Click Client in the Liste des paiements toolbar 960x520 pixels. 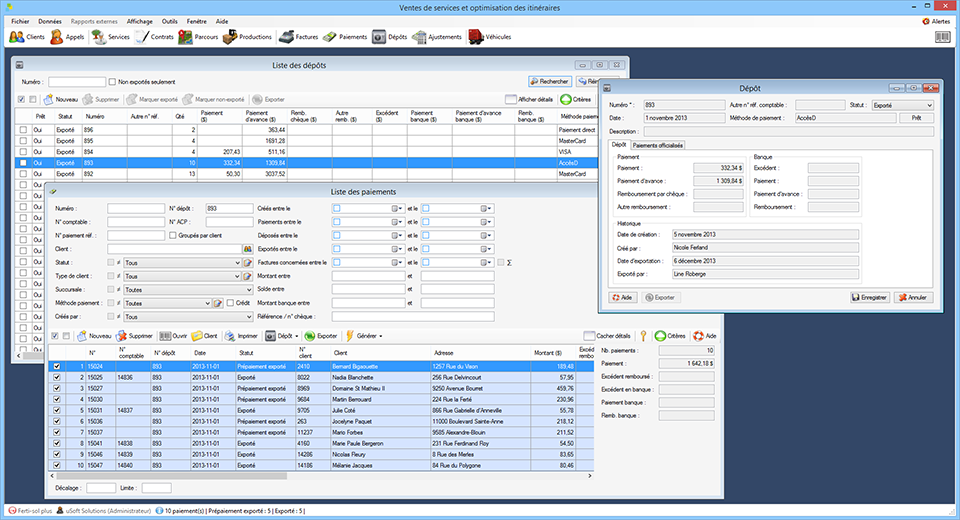click(204, 336)
